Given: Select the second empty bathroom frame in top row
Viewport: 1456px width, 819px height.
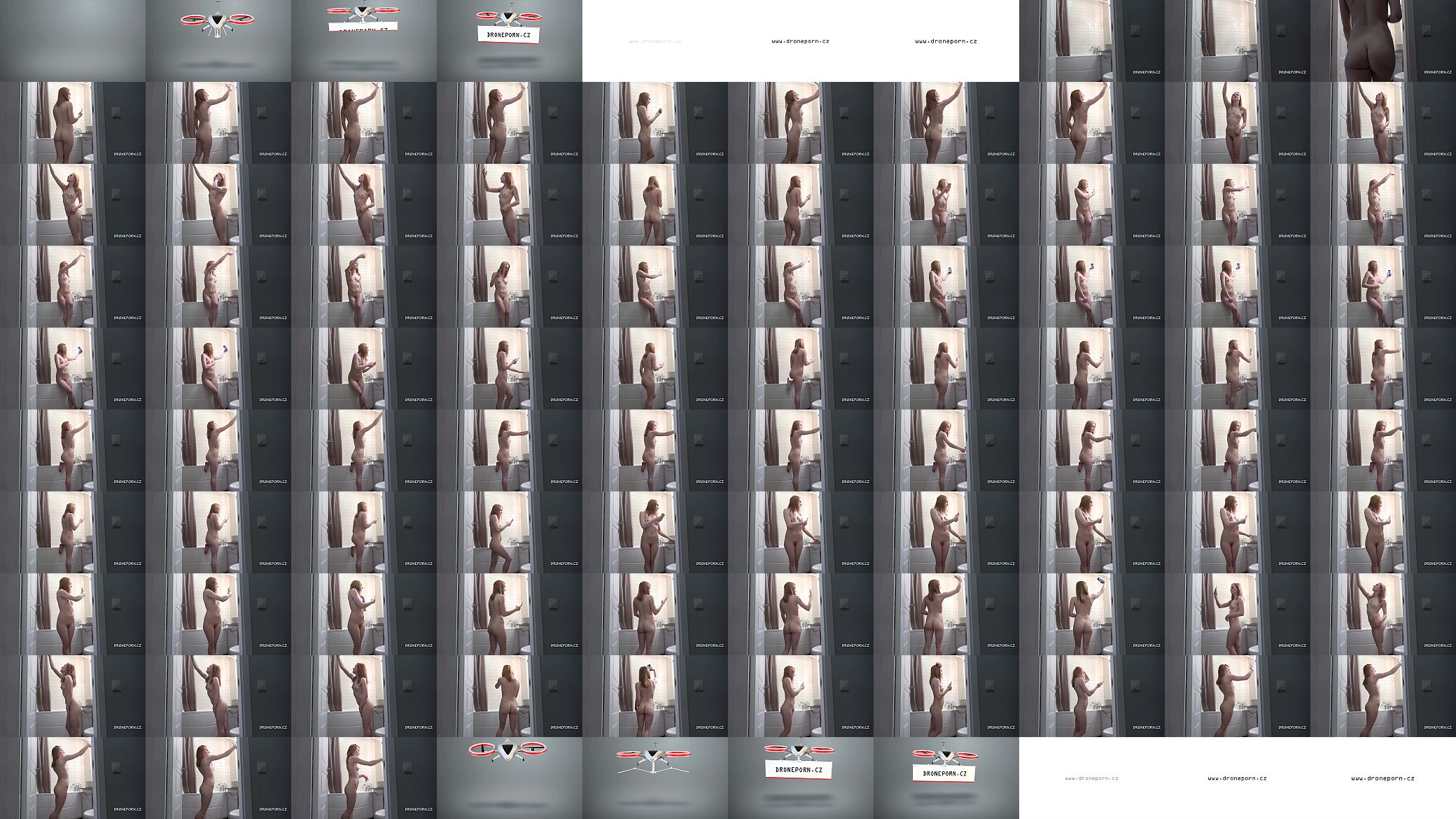Looking at the screenshot, I should click(1238, 41).
